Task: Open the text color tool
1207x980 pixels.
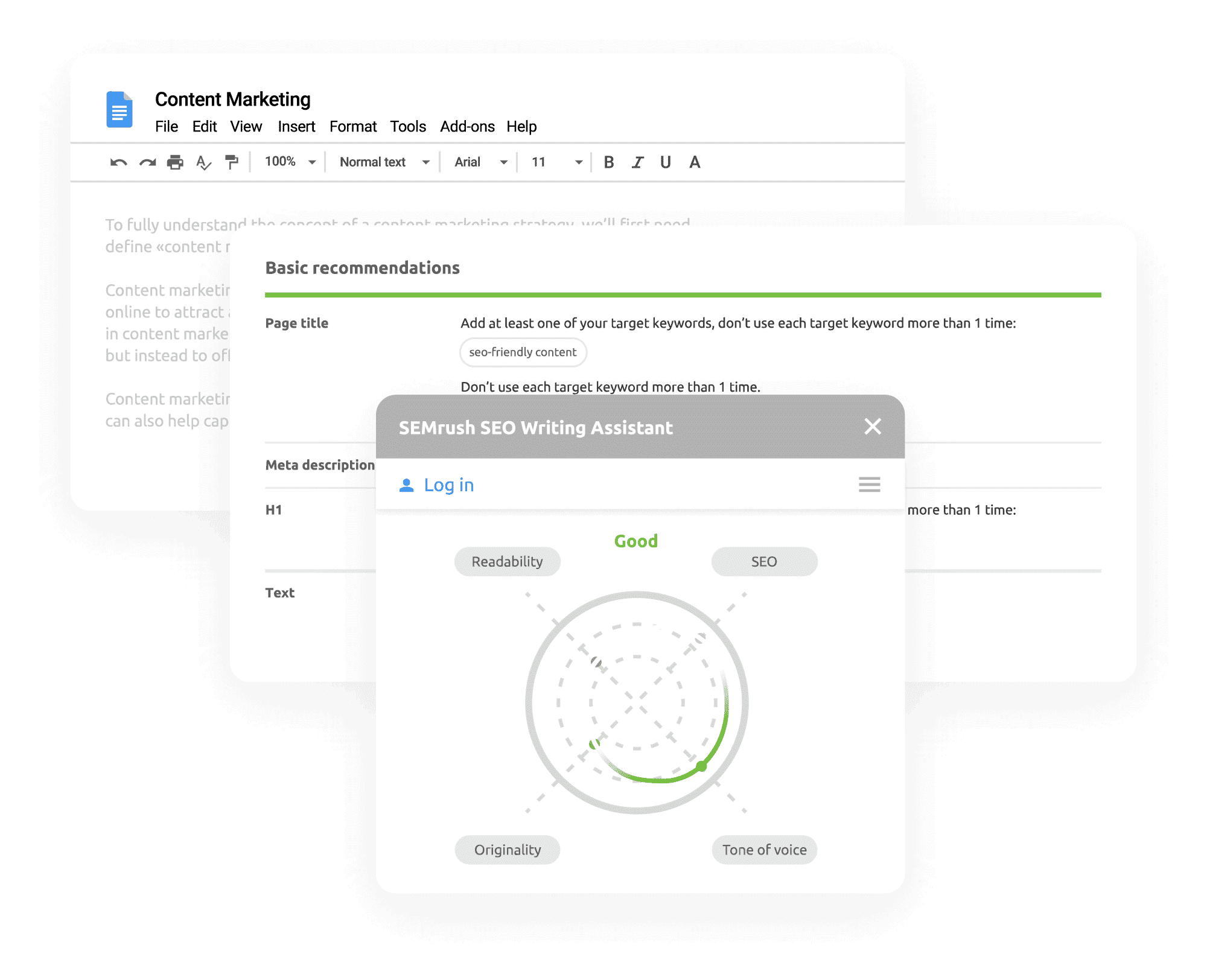Action: point(695,162)
